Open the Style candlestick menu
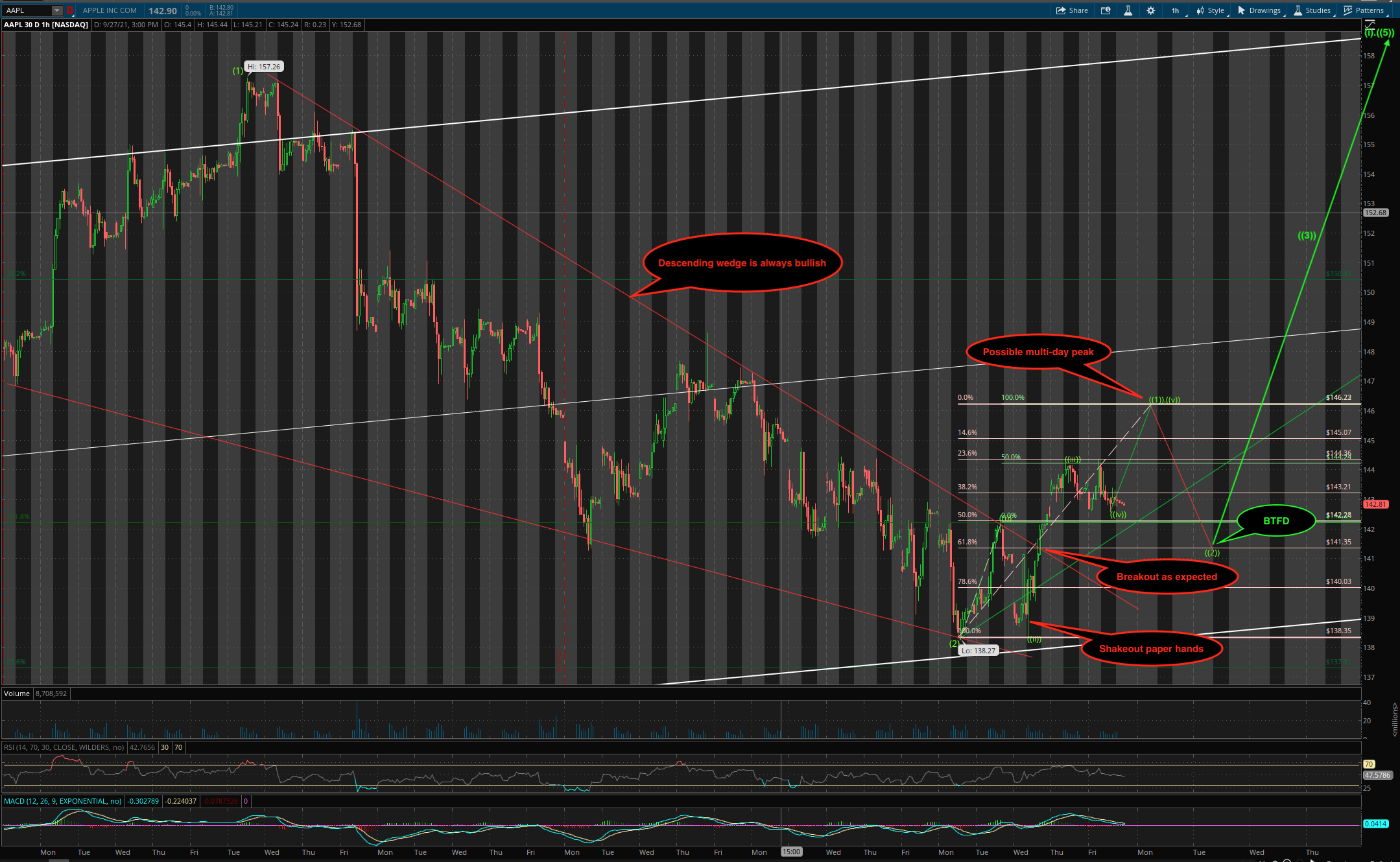The width and height of the screenshot is (1400, 862). click(1211, 10)
